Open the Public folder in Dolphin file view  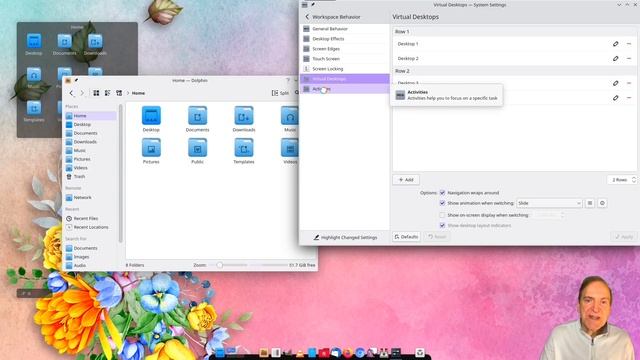(197, 151)
